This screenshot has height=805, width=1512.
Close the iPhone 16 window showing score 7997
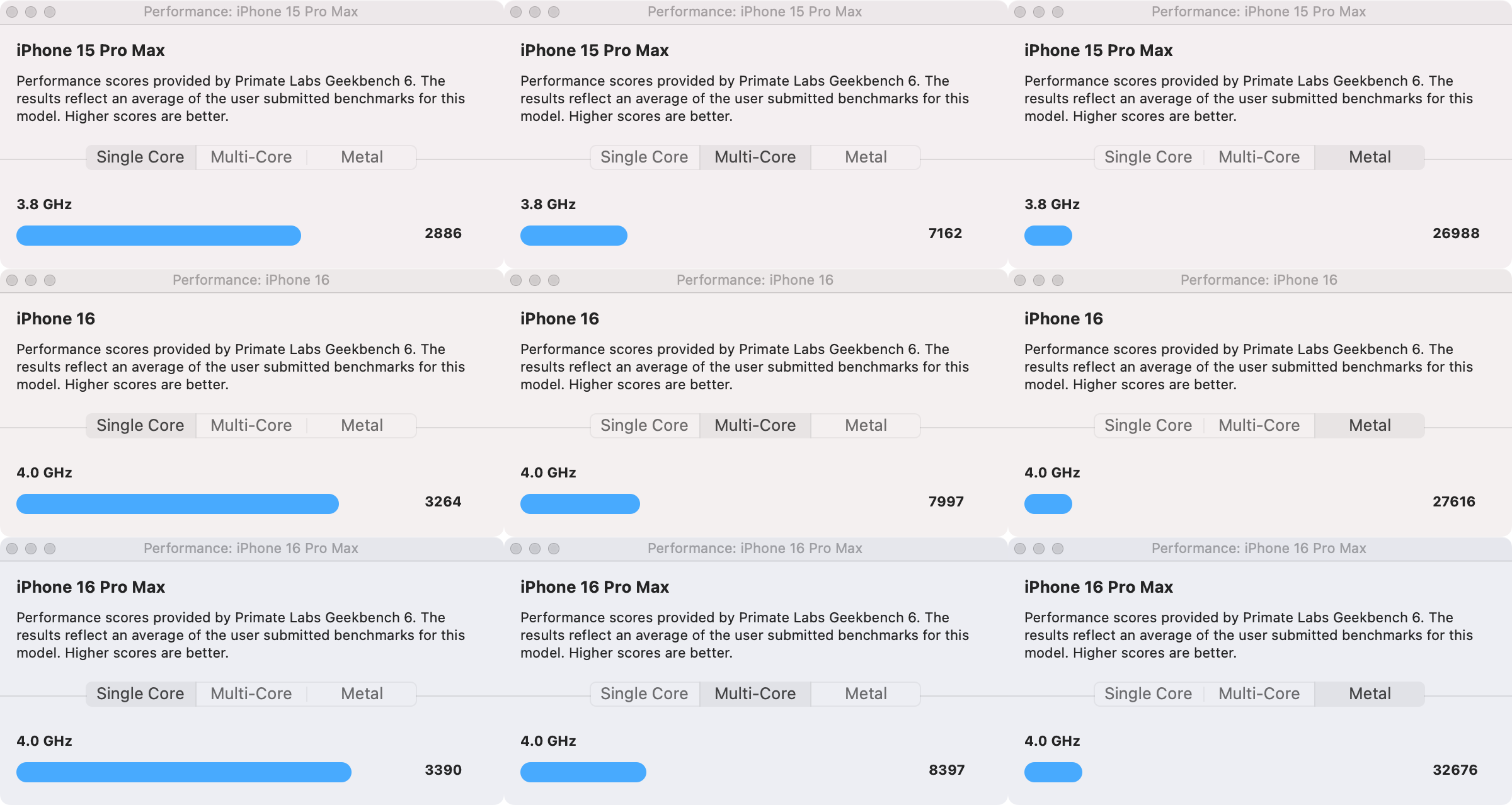pyautogui.click(x=516, y=280)
